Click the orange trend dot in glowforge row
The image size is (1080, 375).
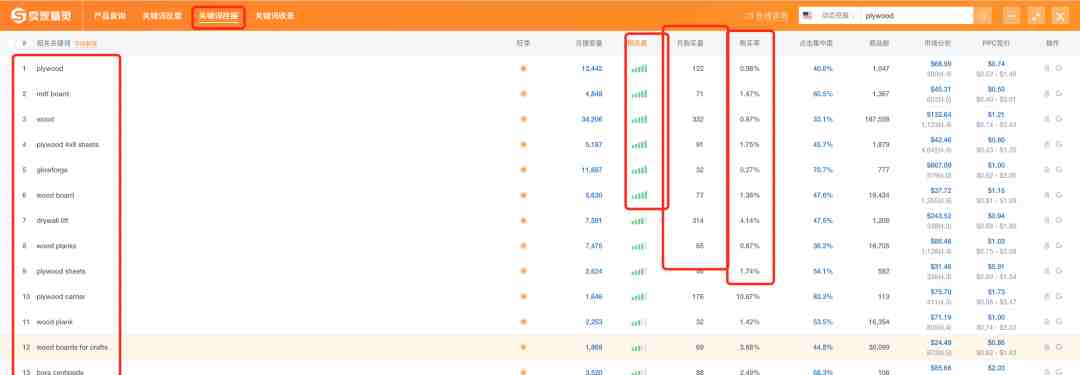[x=523, y=170]
